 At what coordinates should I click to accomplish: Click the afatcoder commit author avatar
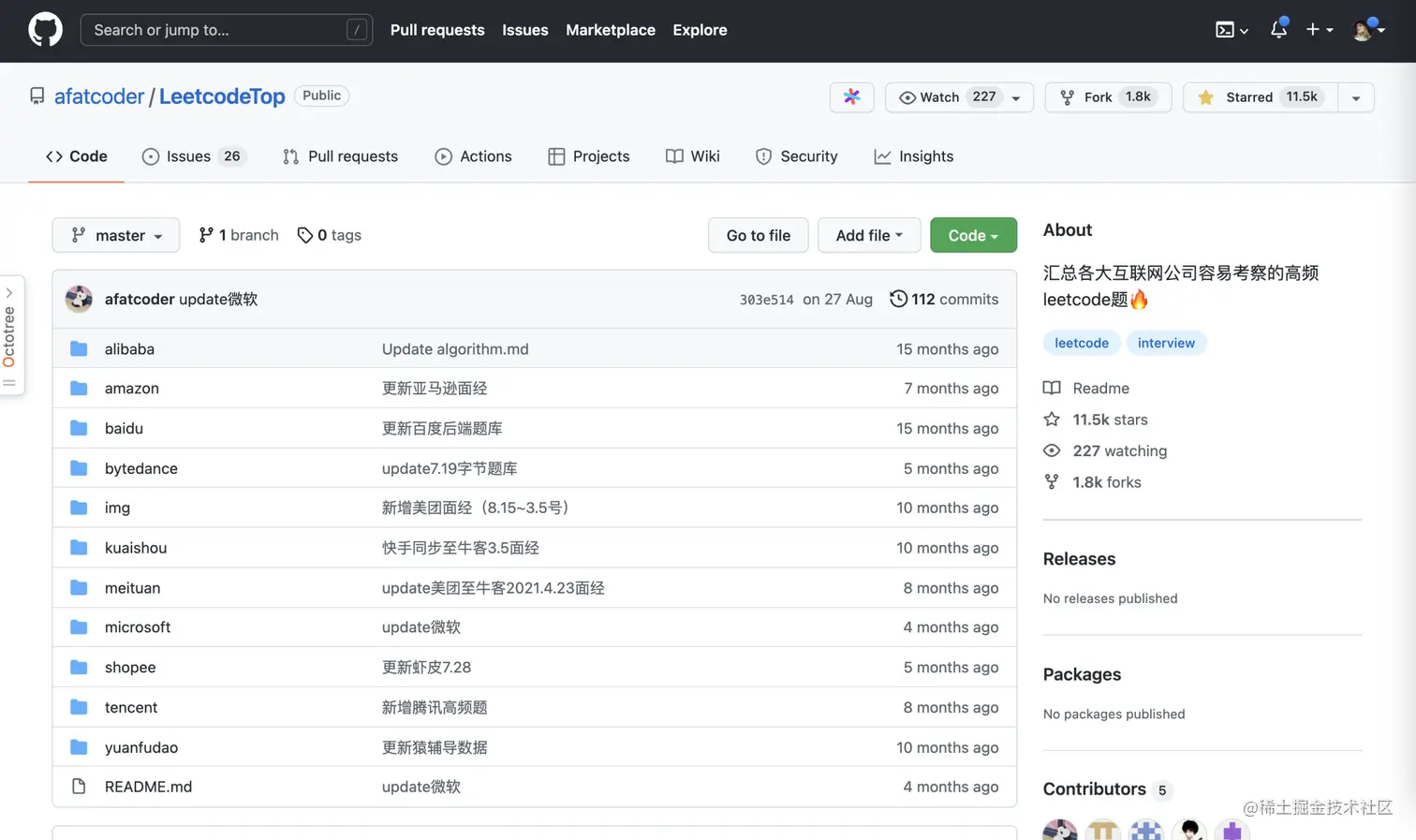pyautogui.click(x=79, y=299)
